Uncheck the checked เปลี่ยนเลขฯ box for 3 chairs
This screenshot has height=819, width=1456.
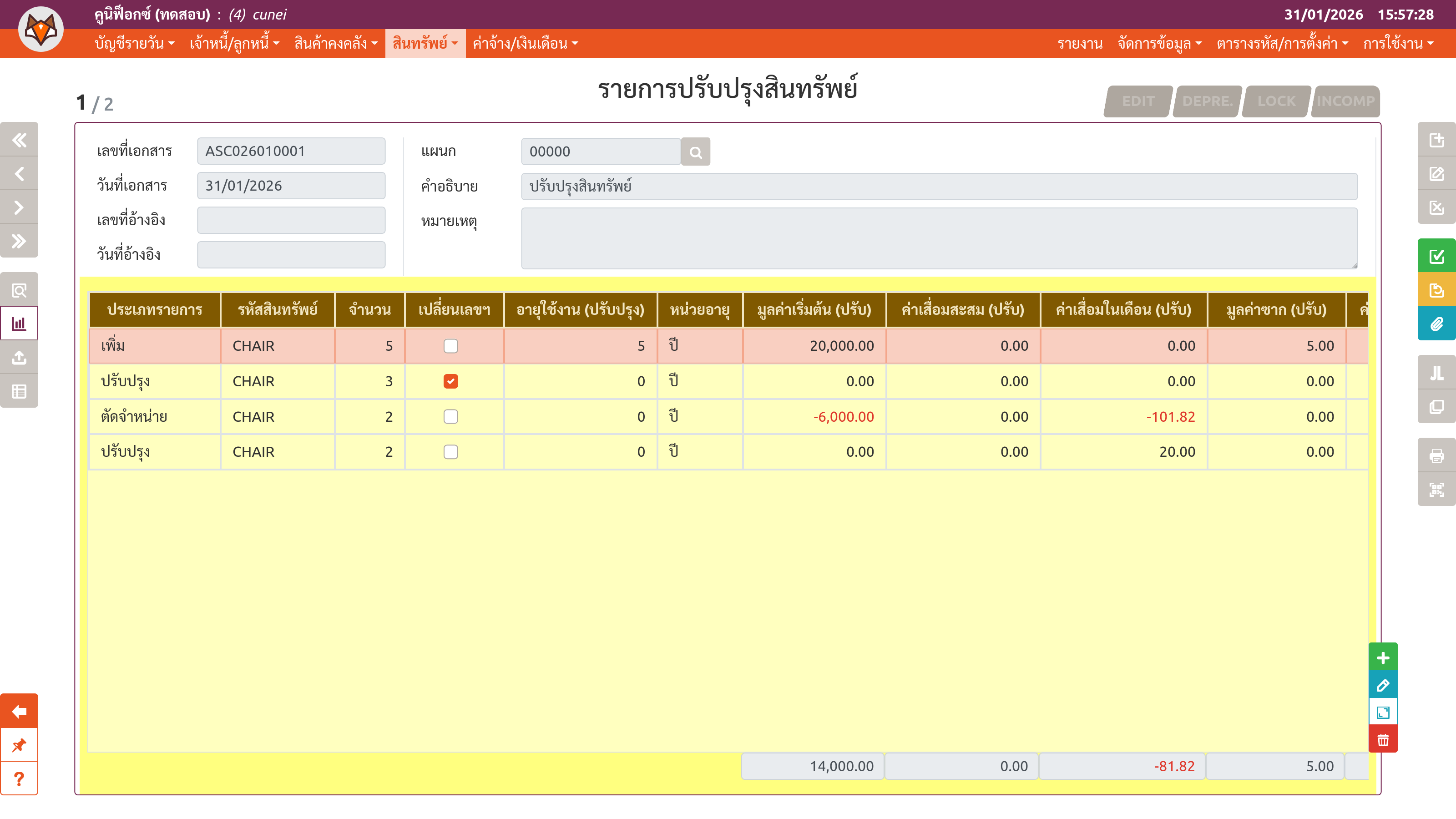pos(450,382)
